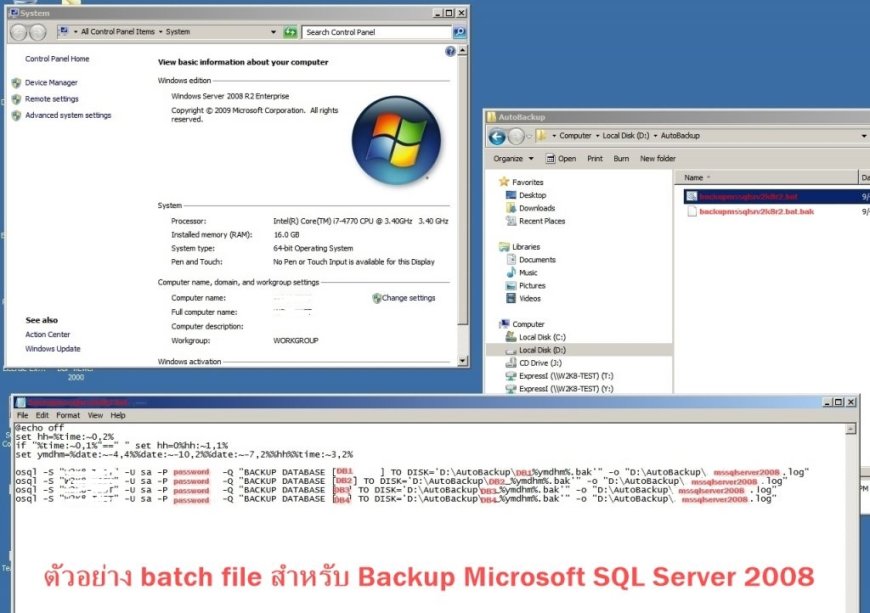Open the help question mark icon
The width and height of the screenshot is (870, 613).
[x=451, y=52]
